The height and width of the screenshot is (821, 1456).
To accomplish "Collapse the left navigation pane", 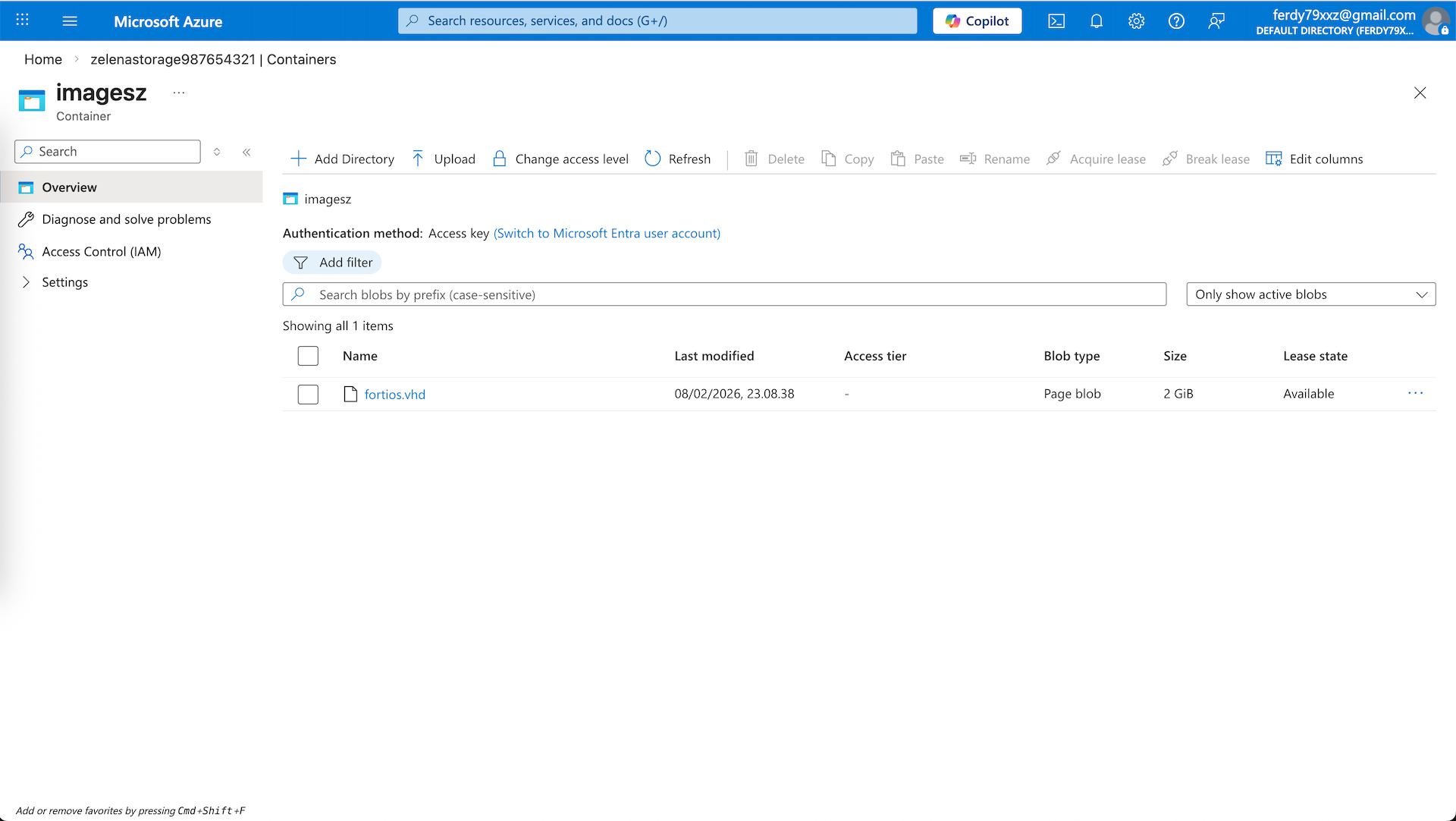I will coord(246,152).
